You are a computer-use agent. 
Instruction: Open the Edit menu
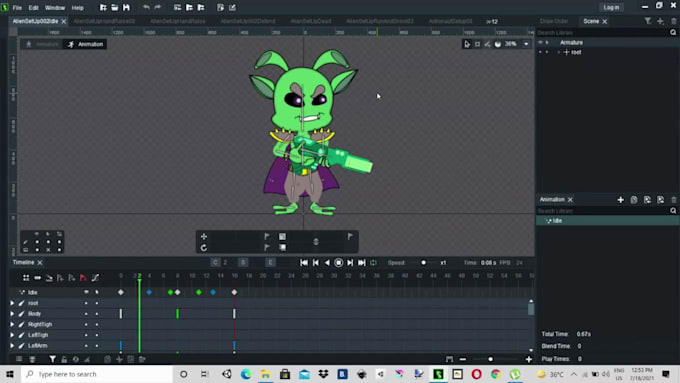click(33, 7)
